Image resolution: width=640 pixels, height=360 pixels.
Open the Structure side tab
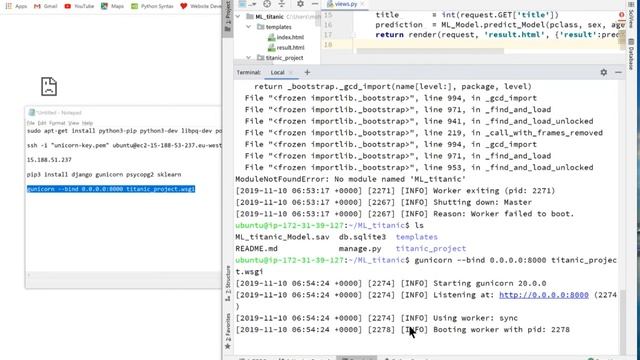click(x=228, y=283)
